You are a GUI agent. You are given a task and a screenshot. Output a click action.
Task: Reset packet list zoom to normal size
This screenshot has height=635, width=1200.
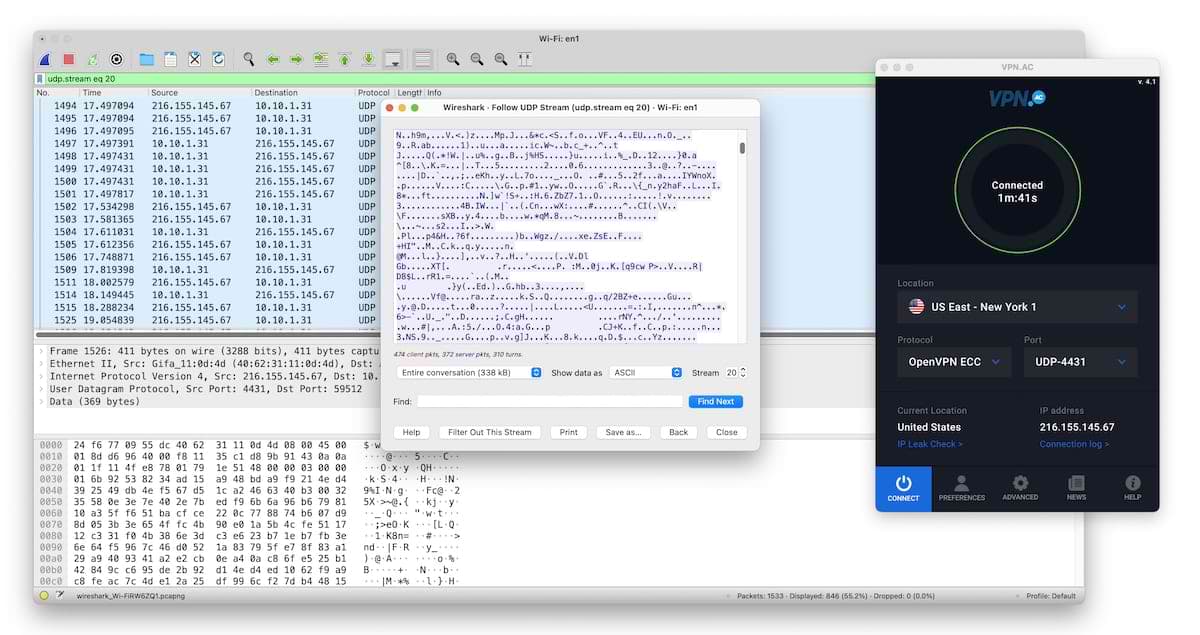(x=501, y=59)
